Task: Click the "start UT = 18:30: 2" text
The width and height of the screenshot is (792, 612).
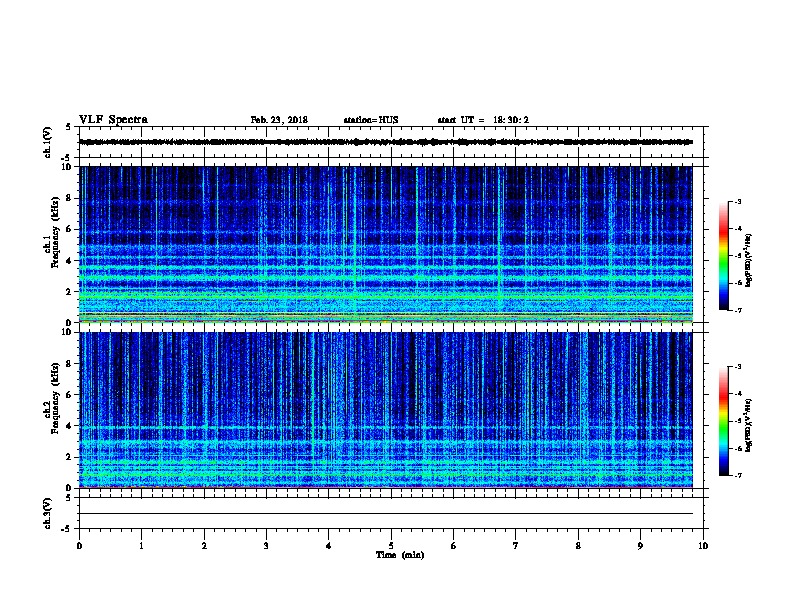Action: [483, 120]
